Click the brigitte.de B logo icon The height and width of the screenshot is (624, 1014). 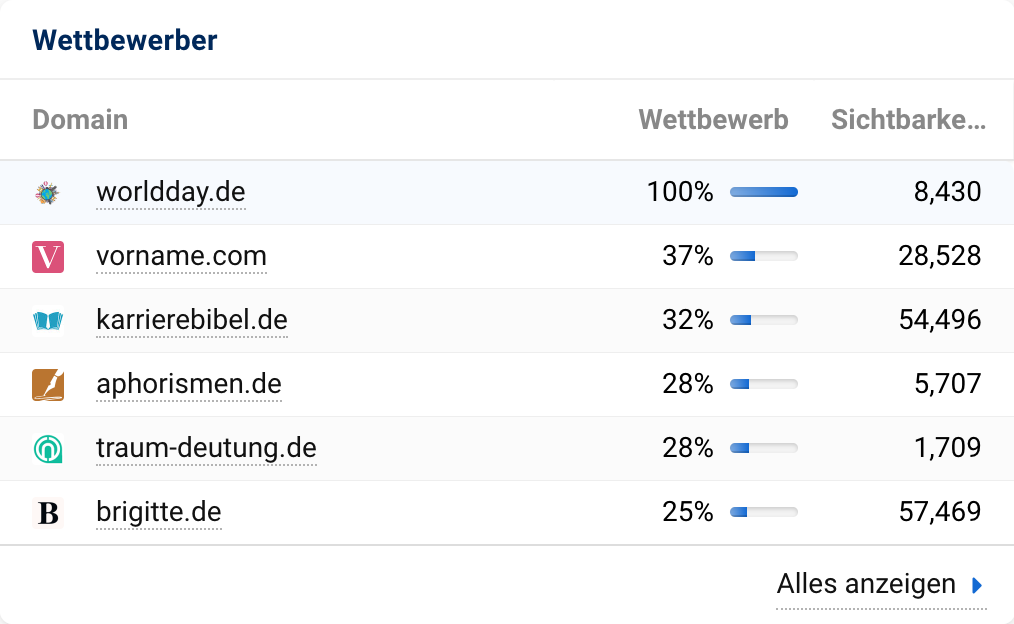pos(48,513)
